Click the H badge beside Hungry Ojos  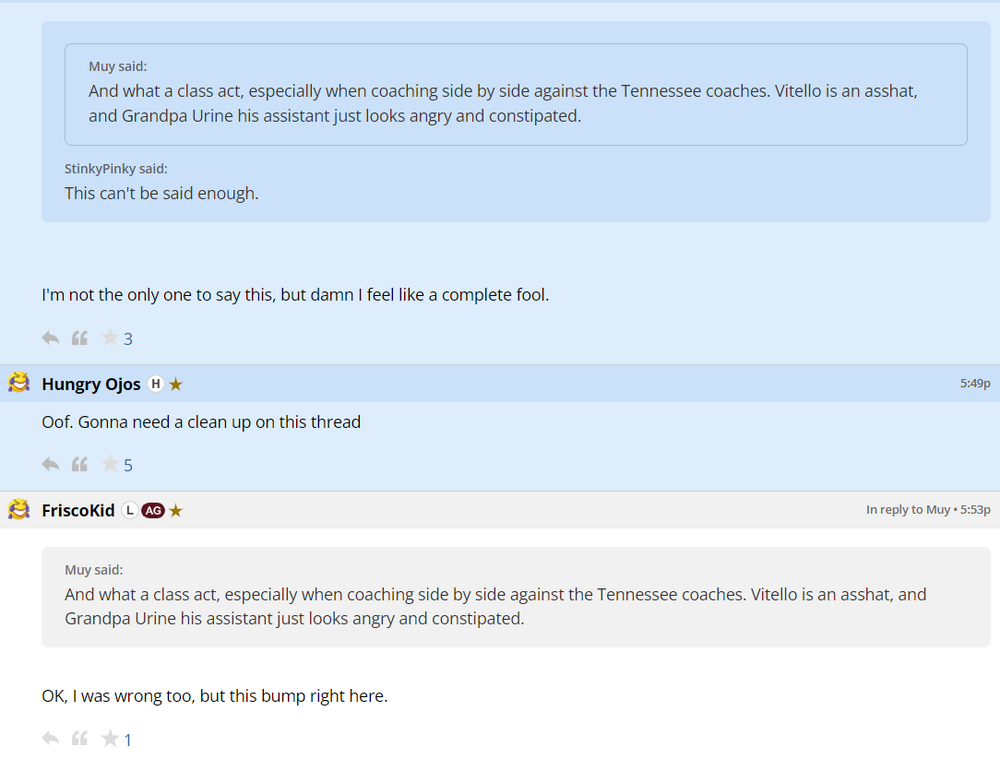155,384
